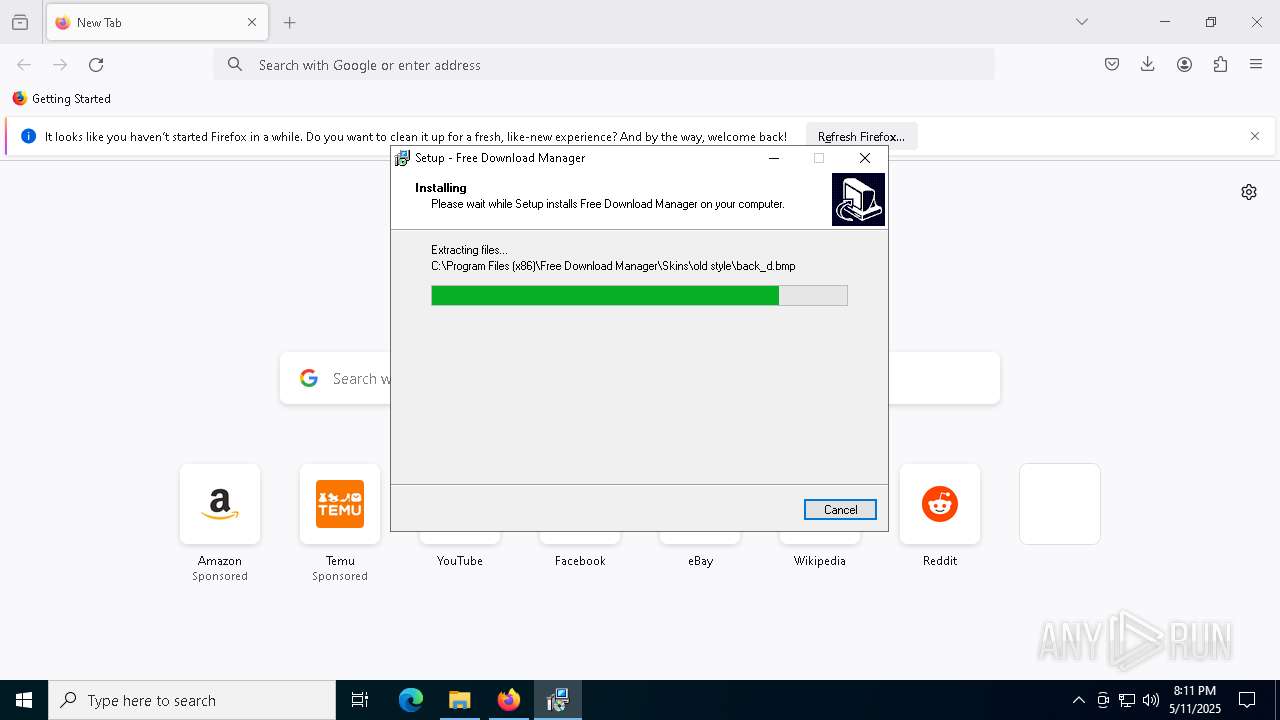Dismiss the Firefox refresh notification bar
Screen dimensions: 1280x720
tap(1255, 137)
